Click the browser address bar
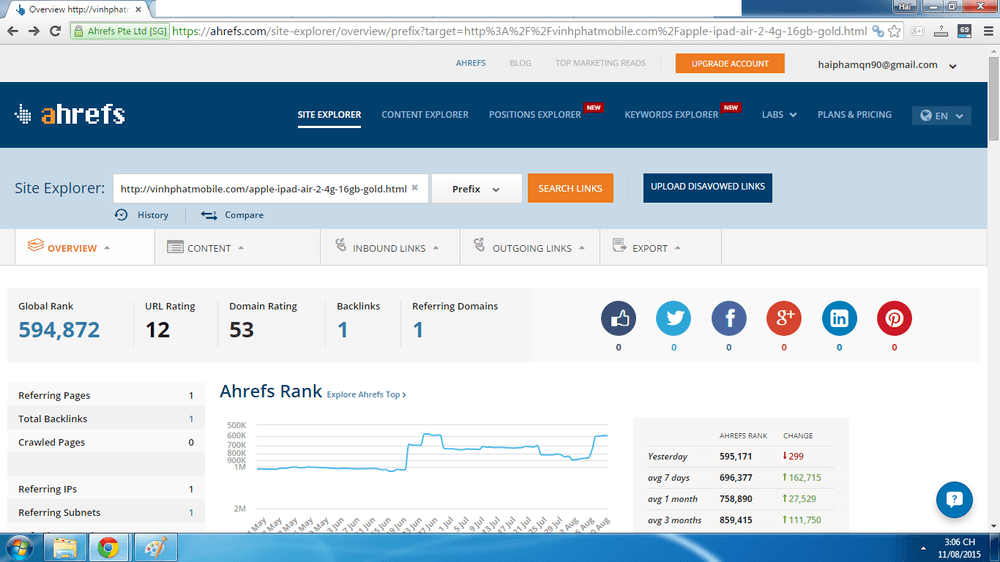Screen dimensions: 1000x562 [x=519, y=31]
